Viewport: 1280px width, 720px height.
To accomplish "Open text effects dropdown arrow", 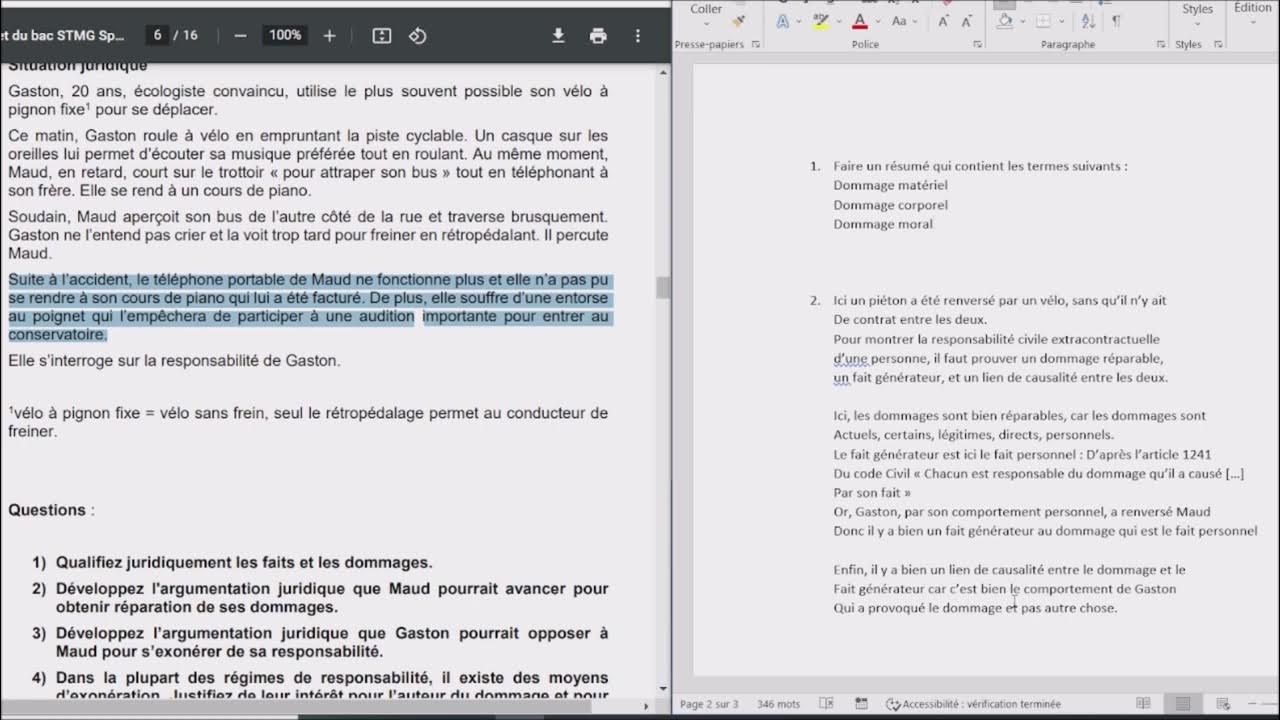I will 798,21.
